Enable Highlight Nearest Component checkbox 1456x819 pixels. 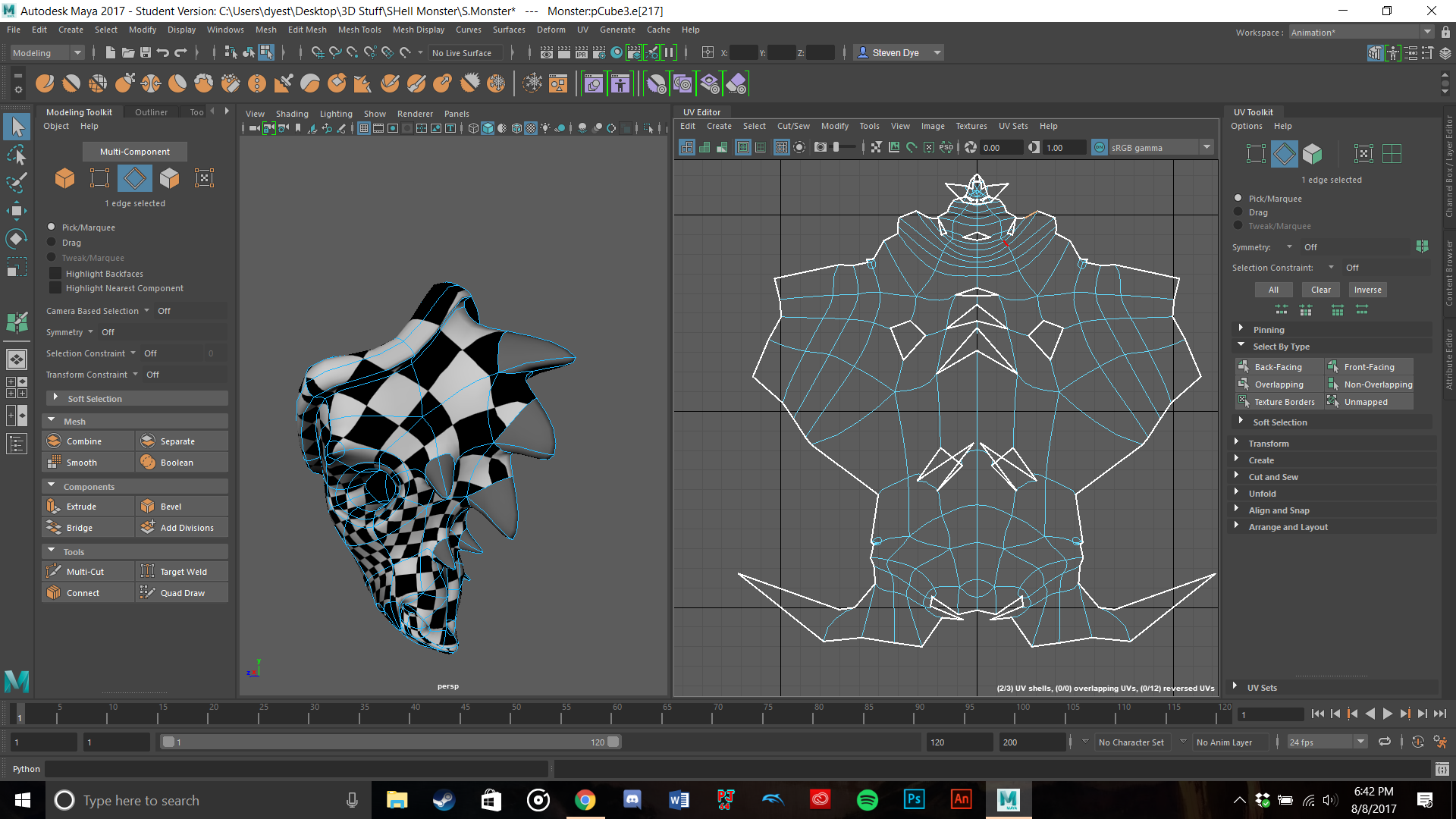55,288
